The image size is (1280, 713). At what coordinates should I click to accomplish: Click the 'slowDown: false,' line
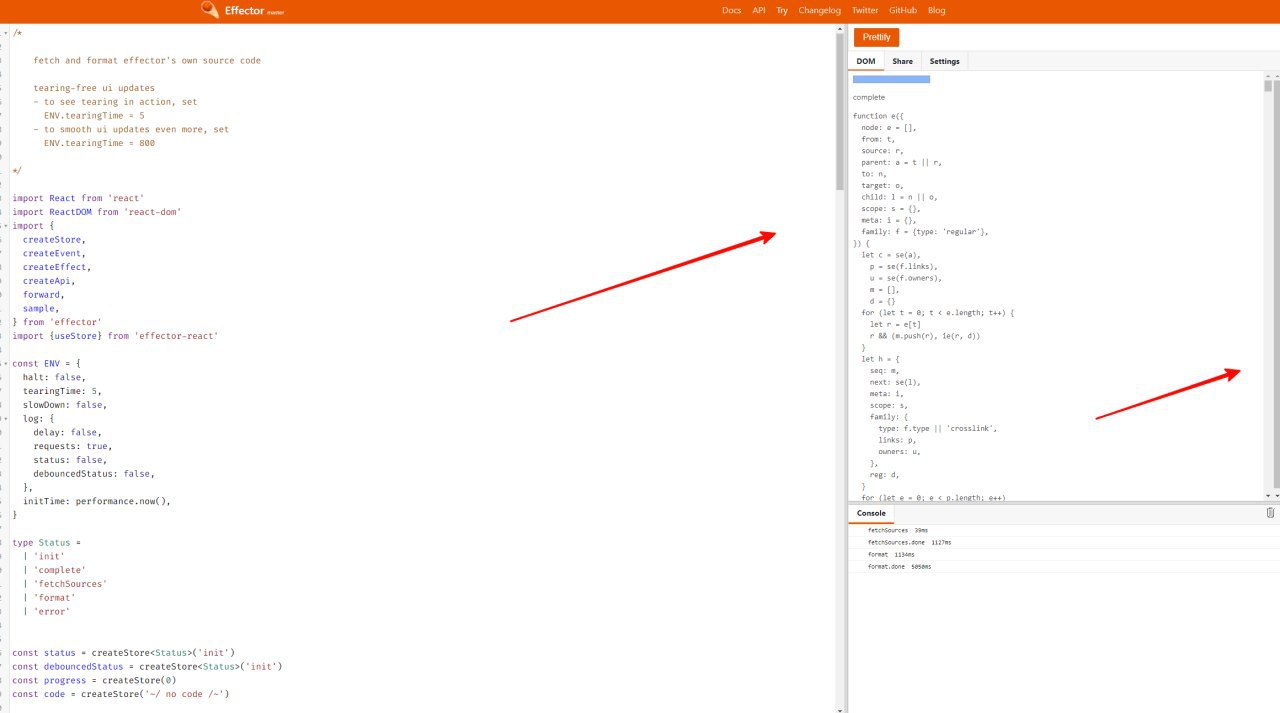point(65,405)
